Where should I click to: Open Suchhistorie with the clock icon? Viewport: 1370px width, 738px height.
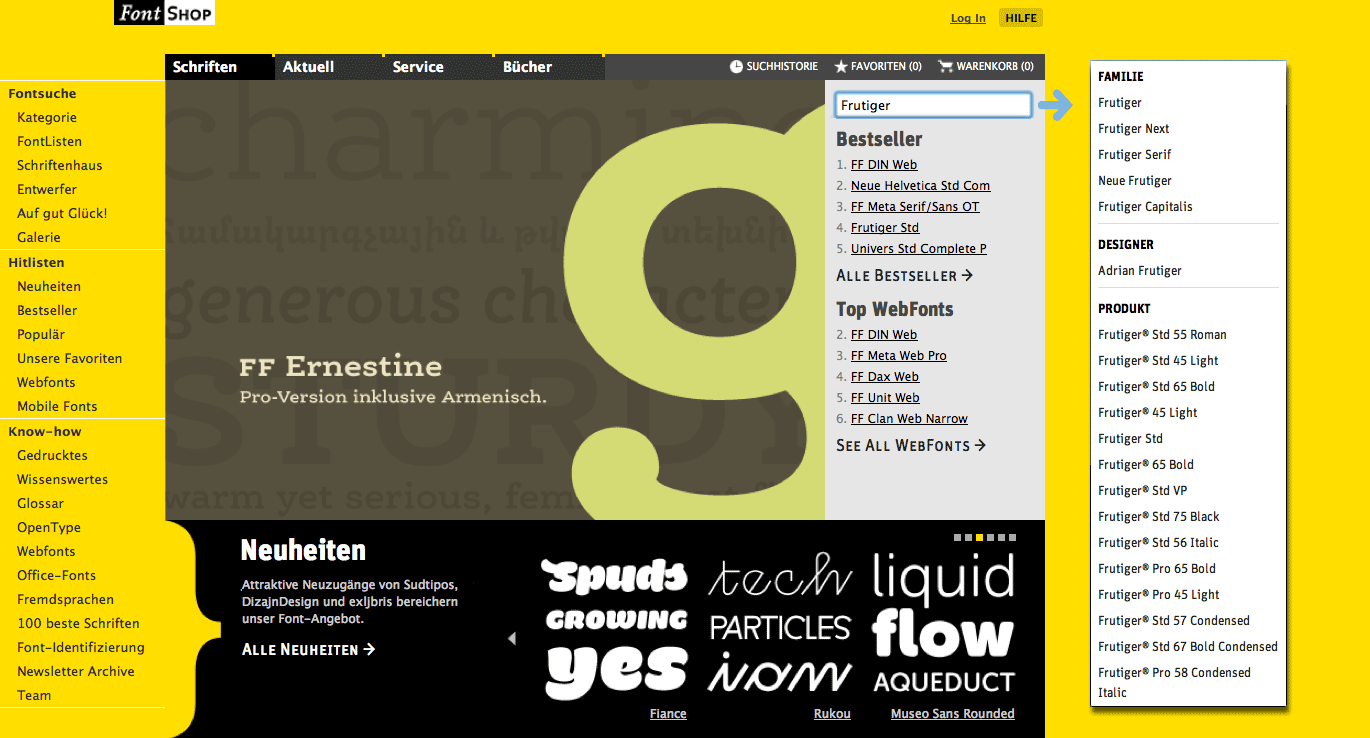774,67
